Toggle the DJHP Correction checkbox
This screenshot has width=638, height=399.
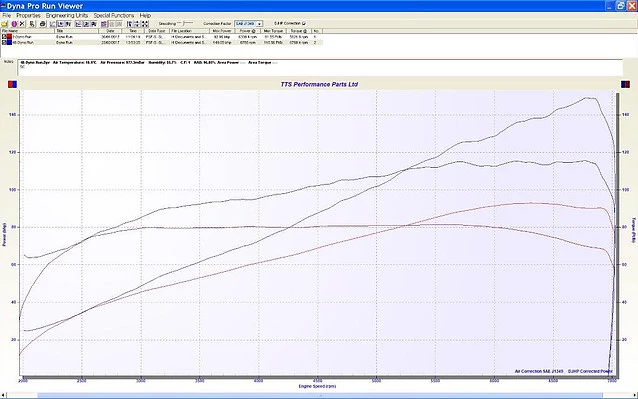(x=304, y=24)
